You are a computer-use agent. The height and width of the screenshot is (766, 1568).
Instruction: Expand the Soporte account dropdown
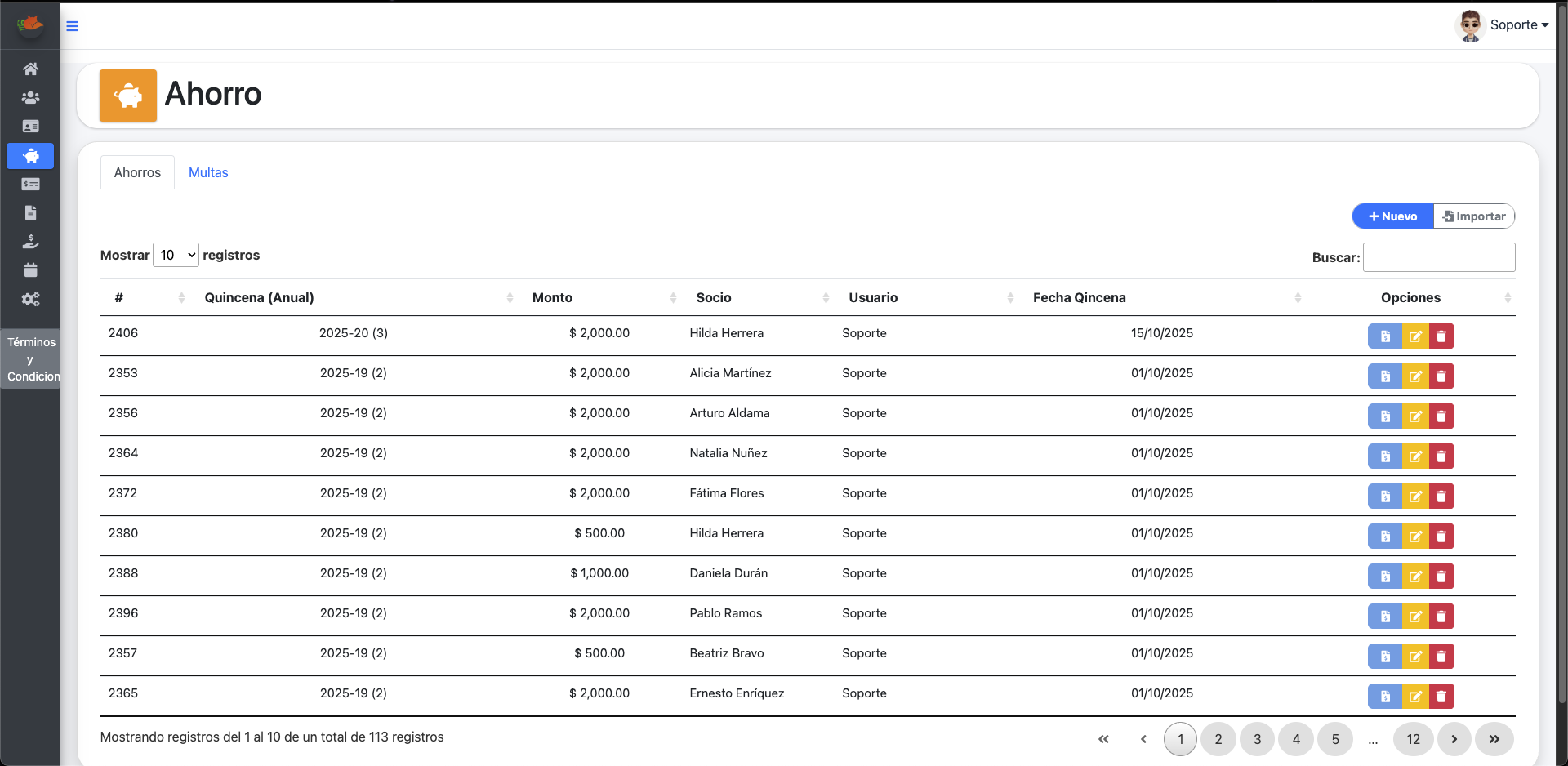(x=1519, y=24)
